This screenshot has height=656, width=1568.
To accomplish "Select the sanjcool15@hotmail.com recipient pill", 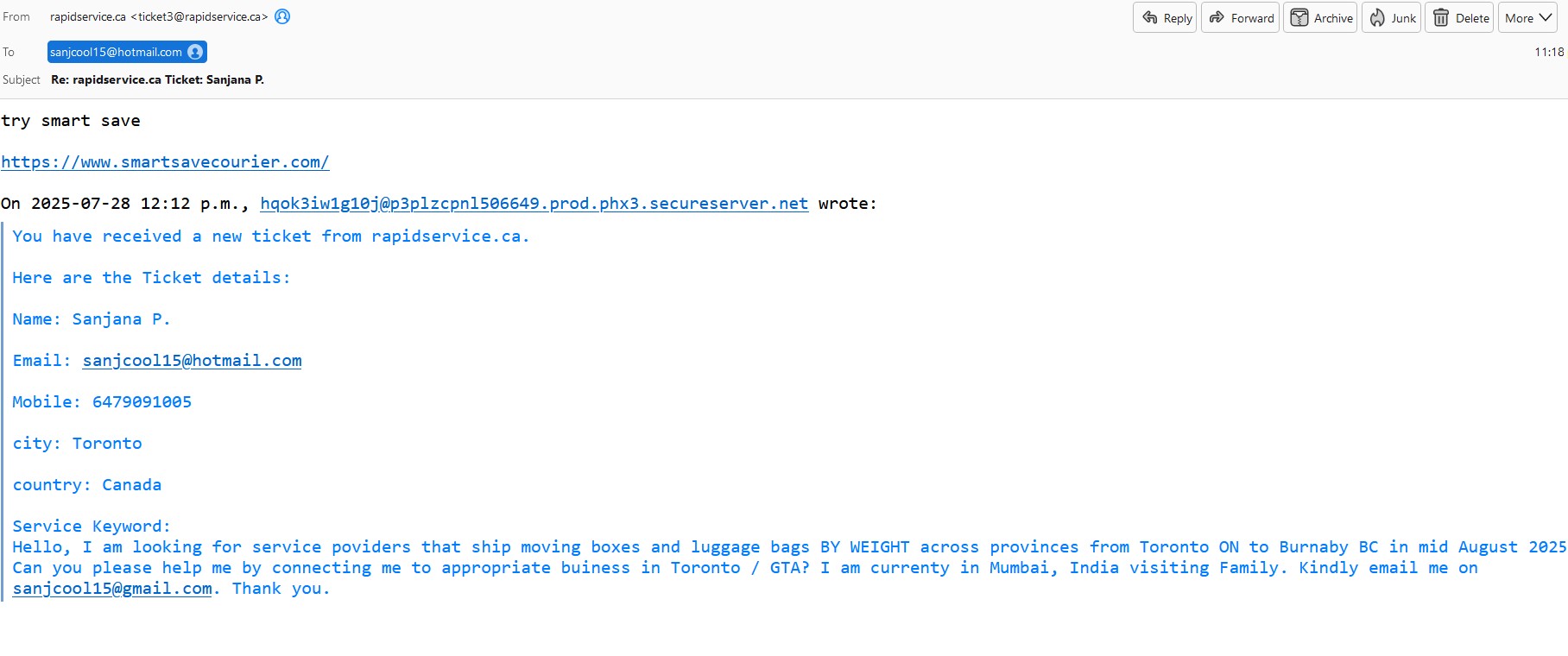I will click(116, 52).
